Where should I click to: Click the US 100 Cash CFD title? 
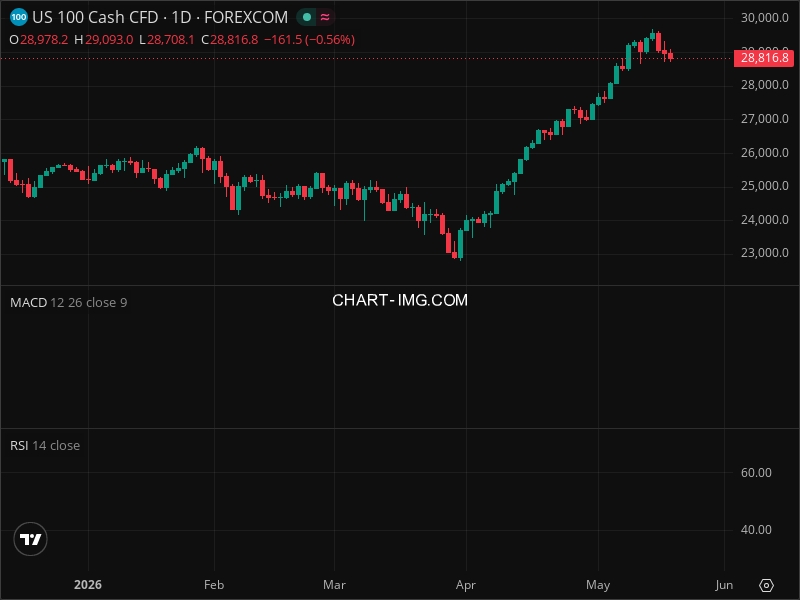coord(95,17)
